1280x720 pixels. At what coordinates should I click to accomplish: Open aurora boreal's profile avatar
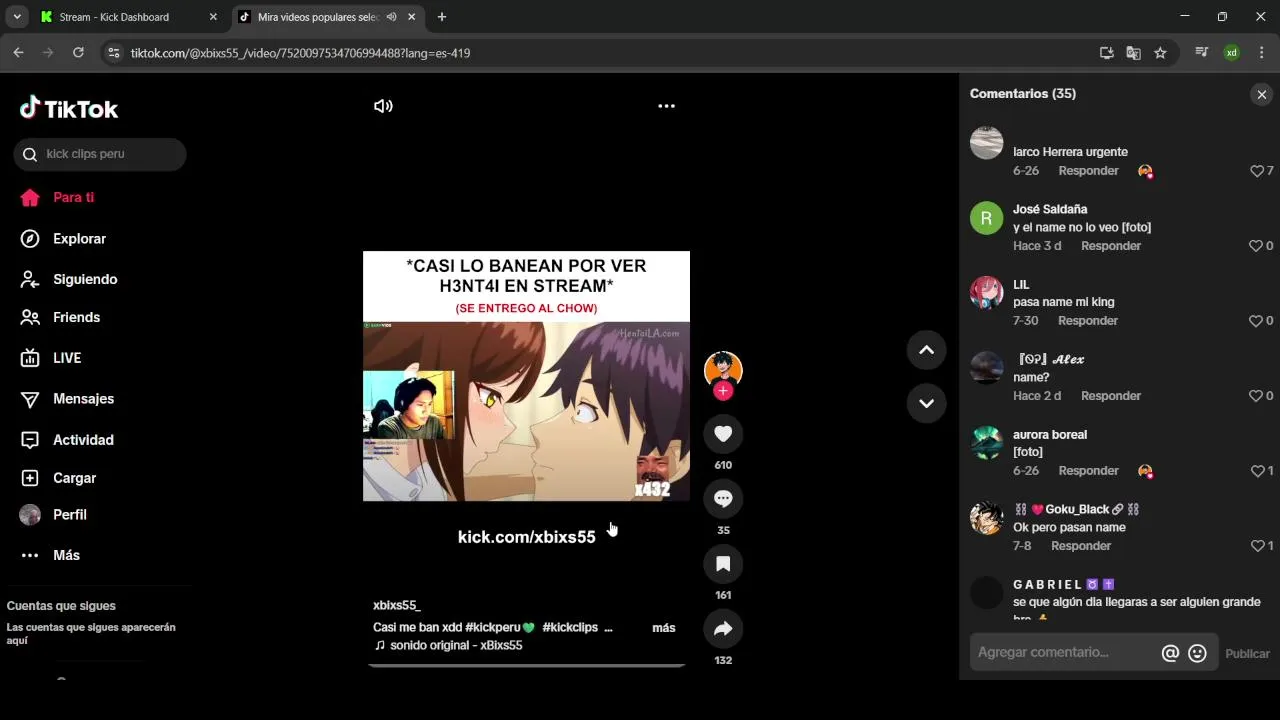(986, 443)
